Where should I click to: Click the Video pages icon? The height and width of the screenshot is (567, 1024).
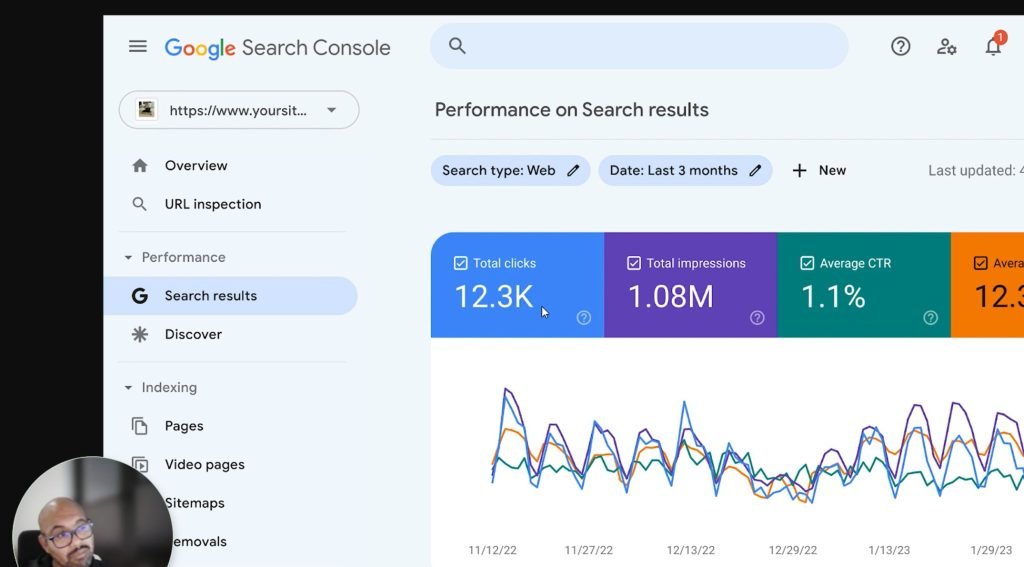[x=140, y=464]
